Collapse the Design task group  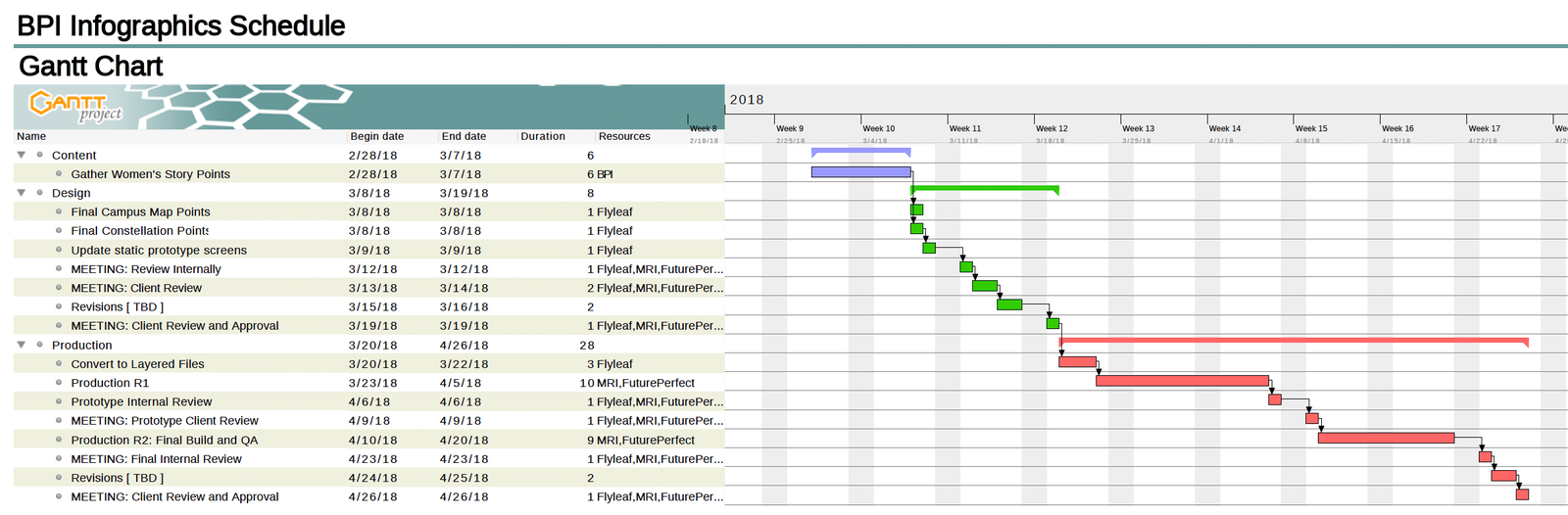[x=22, y=193]
